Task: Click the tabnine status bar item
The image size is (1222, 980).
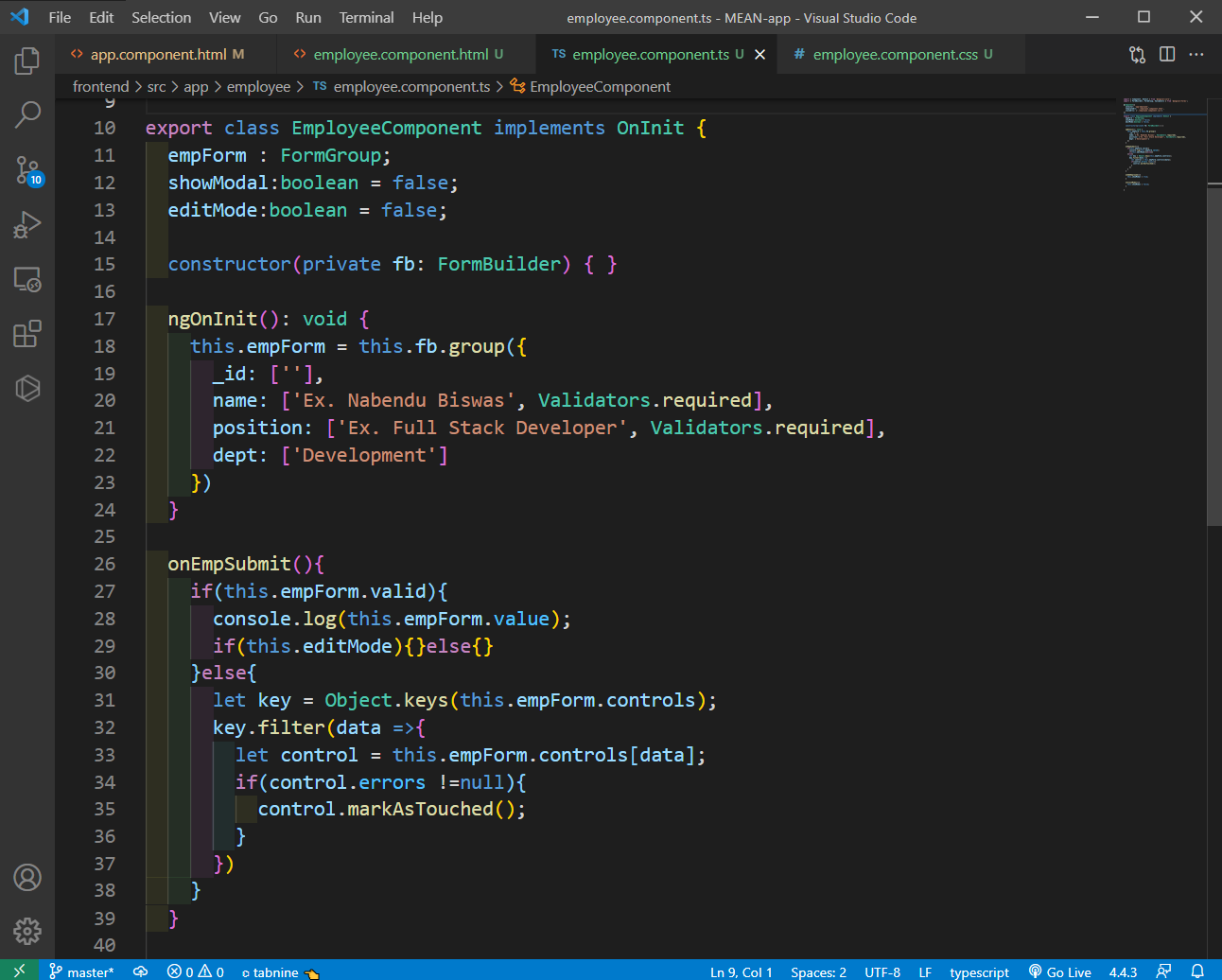Action: point(281,971)
